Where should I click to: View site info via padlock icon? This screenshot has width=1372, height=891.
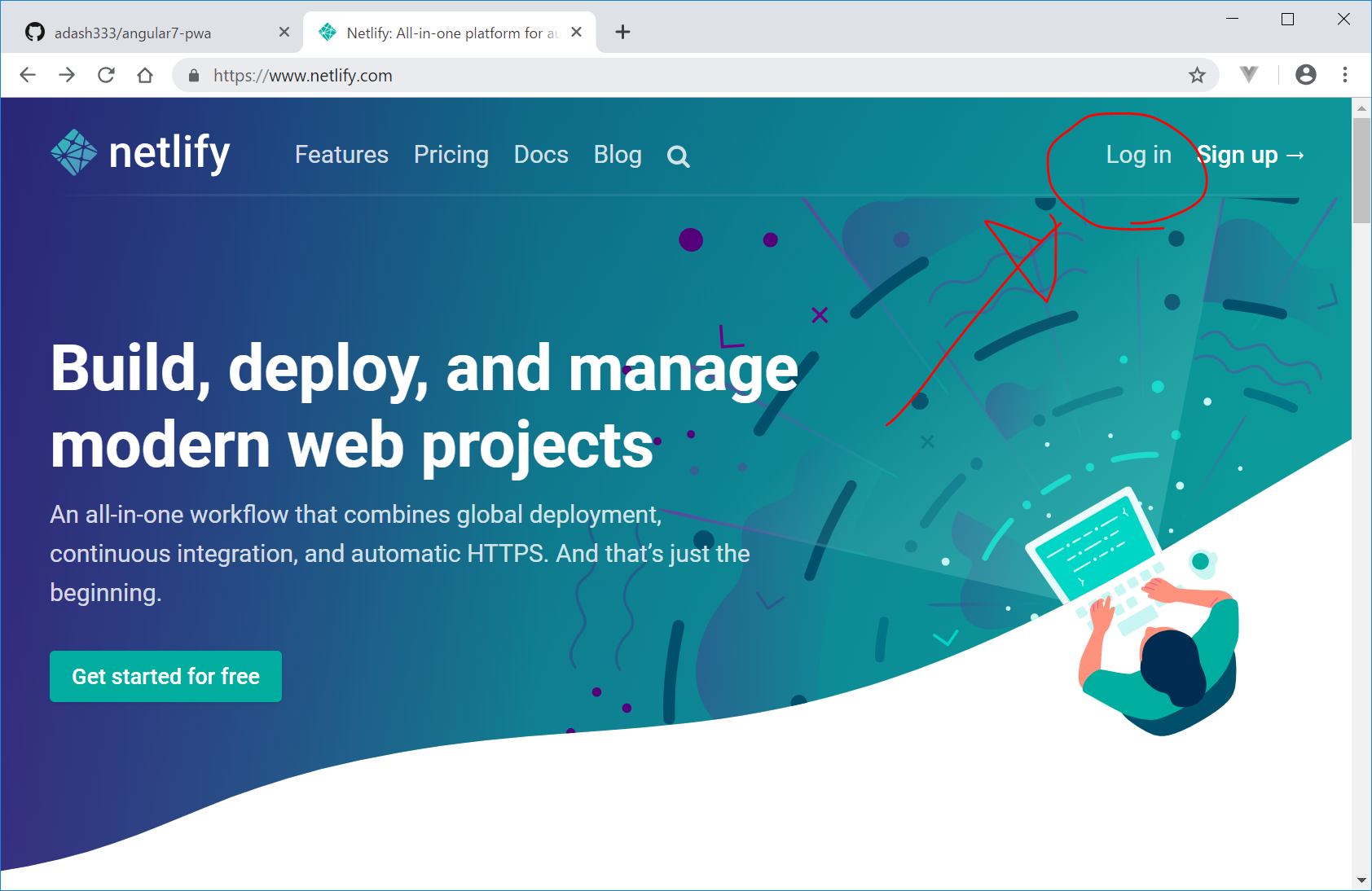pyautogui.click(x=194, y=76)
